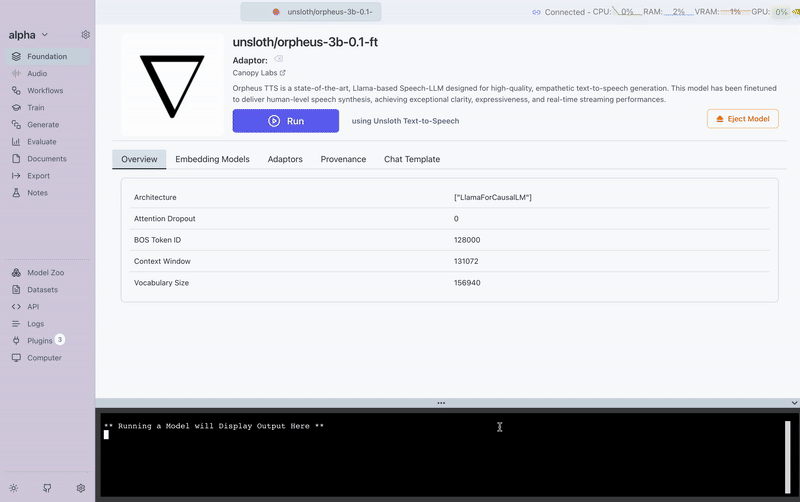This screenshot has height=502, width=800.
Task: Open the unsloth/orpheus-3b-0.1 model selector
Action: coord(311,12)
